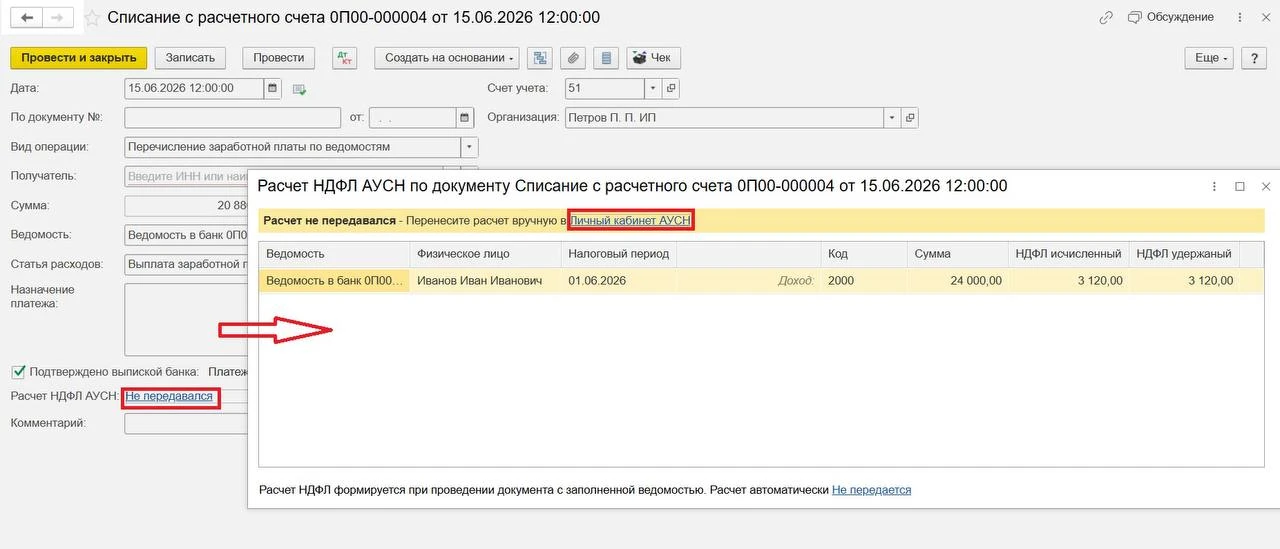Click the По документу № input field
Screen dimensions: 1280x549
tap(234, 118)
